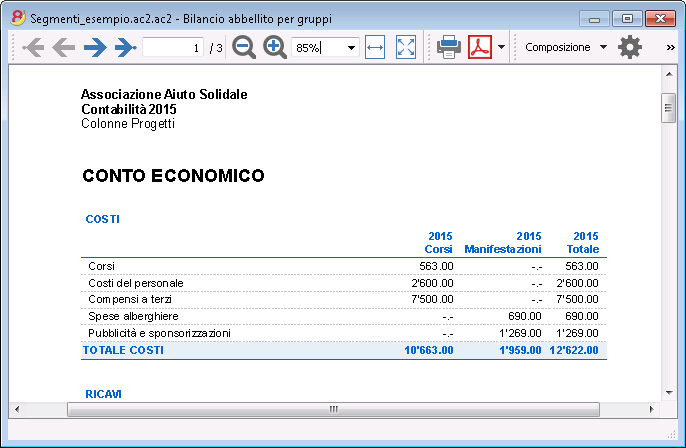
Task: Click the horizontal scrollbar left arrow
Action: (17, 410)
